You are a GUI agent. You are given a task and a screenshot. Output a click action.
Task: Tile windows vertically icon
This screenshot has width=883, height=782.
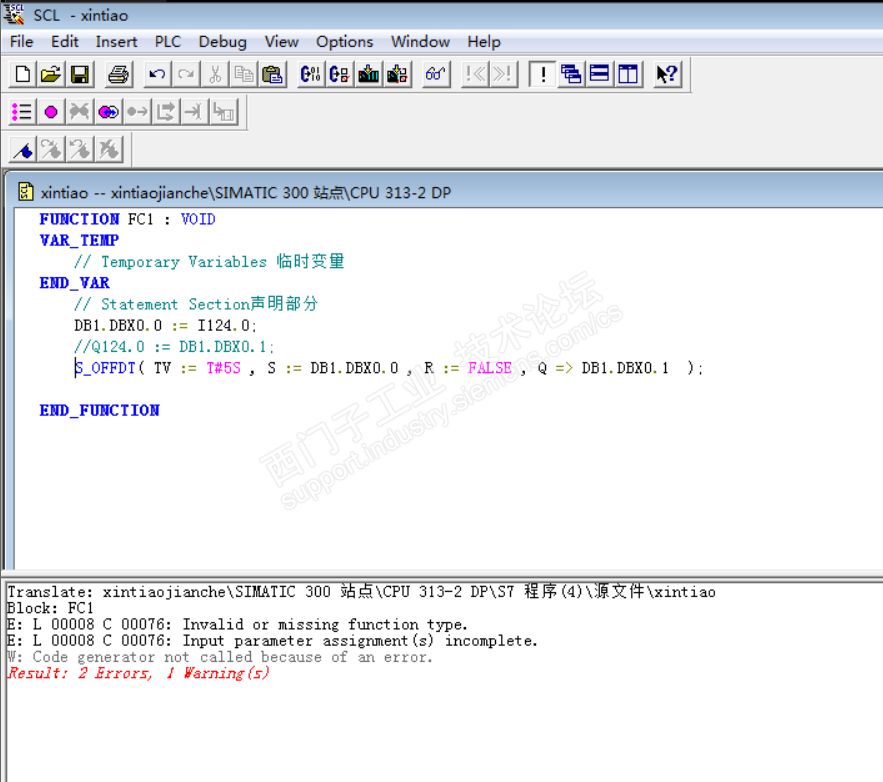coord(628,74)
